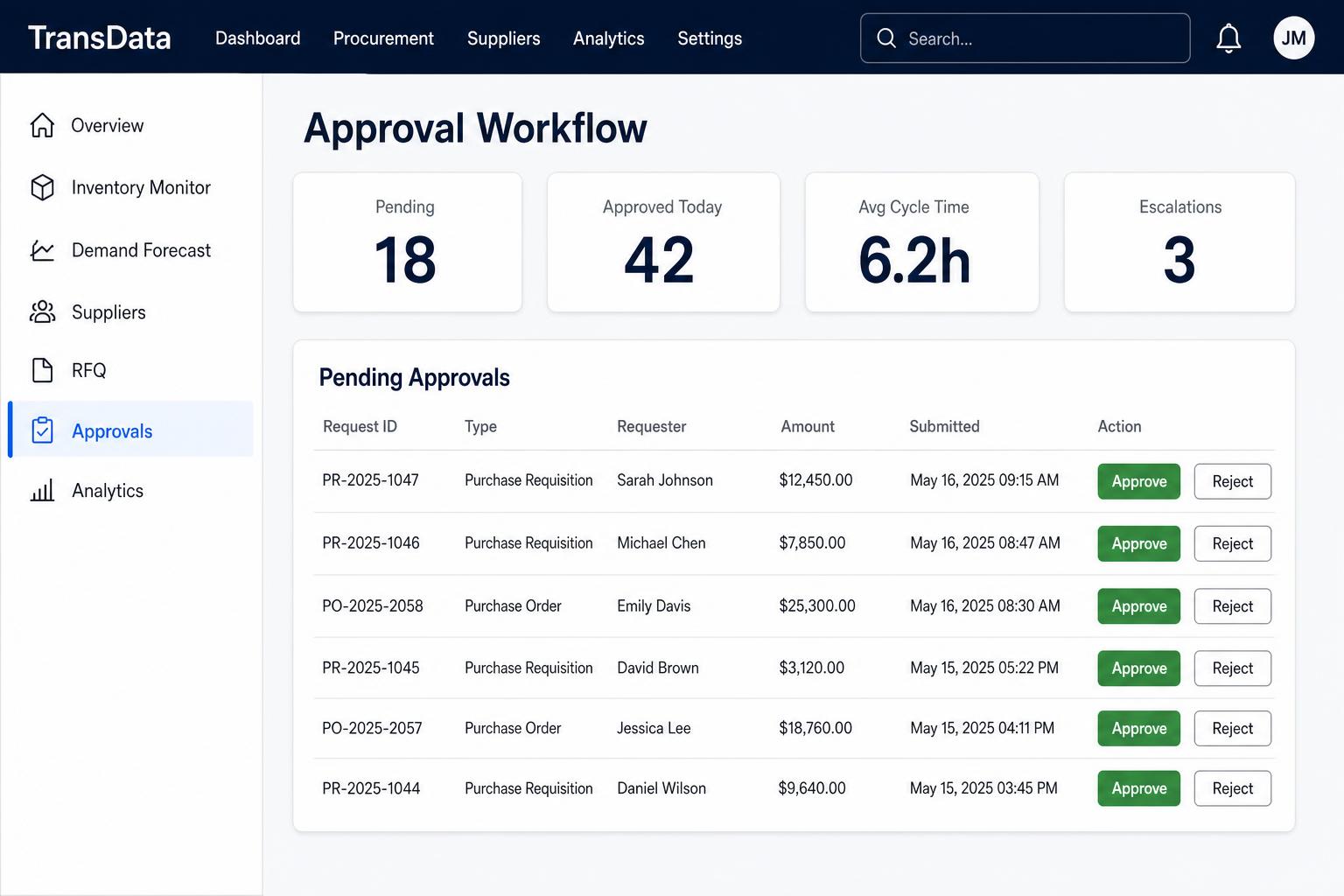Open the Suppliers top navigation item
The height and width of the screenshot is (896, 1344).
tap(503, 38)
